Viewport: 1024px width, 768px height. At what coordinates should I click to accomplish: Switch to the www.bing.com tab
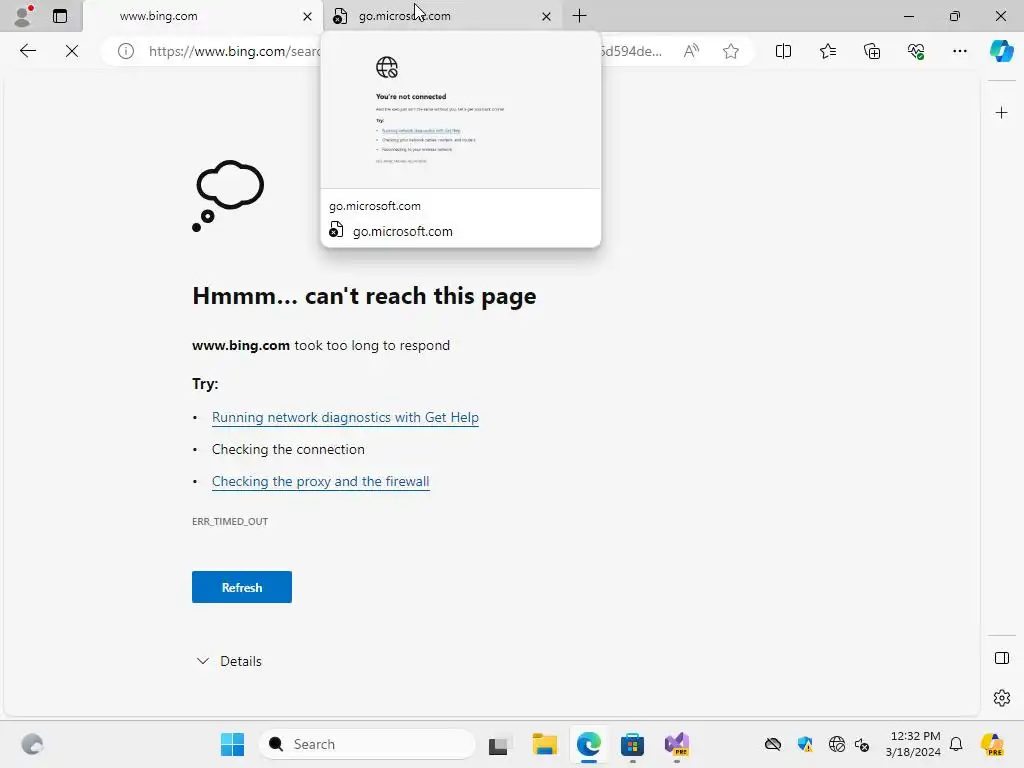point(202,16)
